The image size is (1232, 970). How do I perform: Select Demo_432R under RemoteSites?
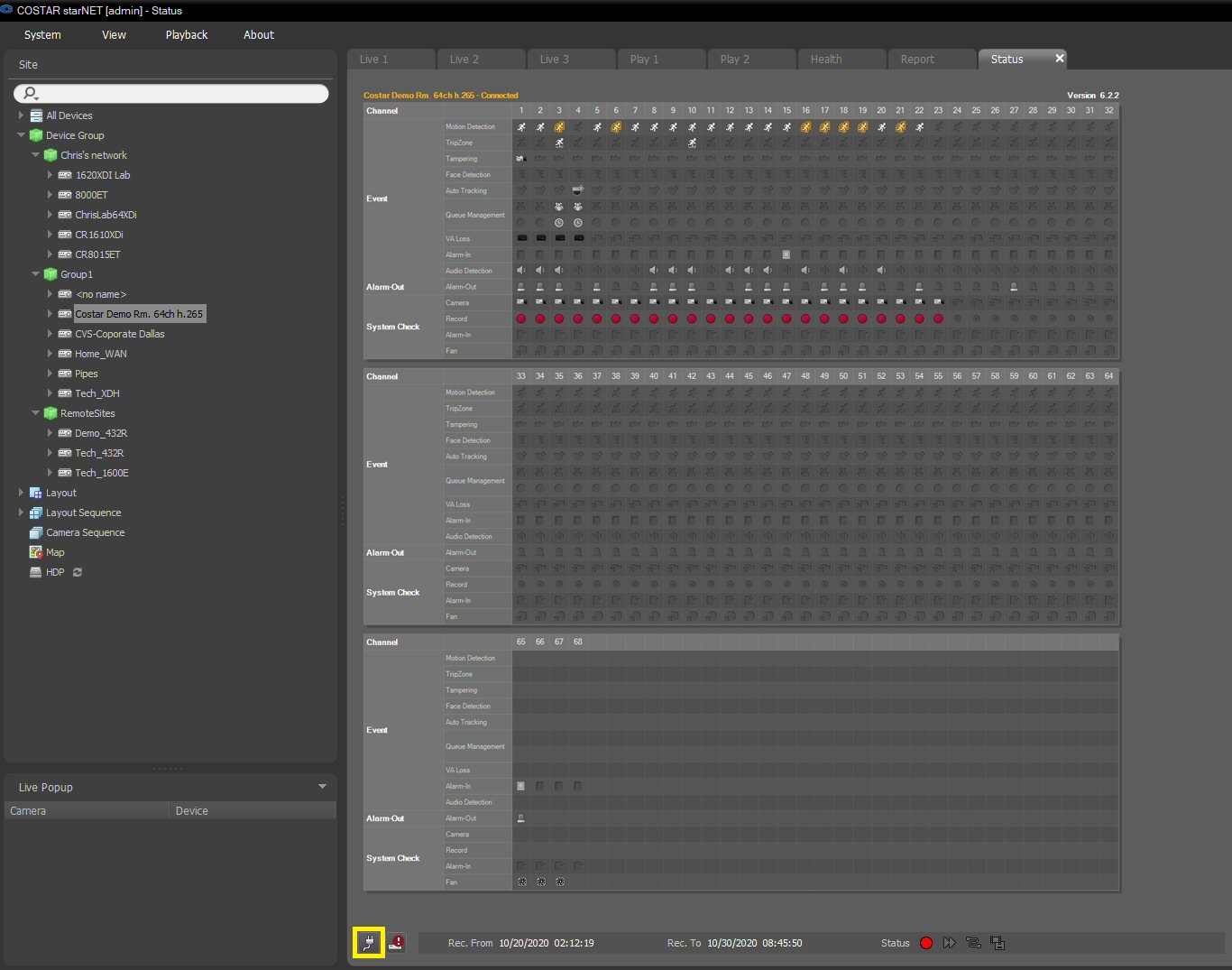coord(101,433)
